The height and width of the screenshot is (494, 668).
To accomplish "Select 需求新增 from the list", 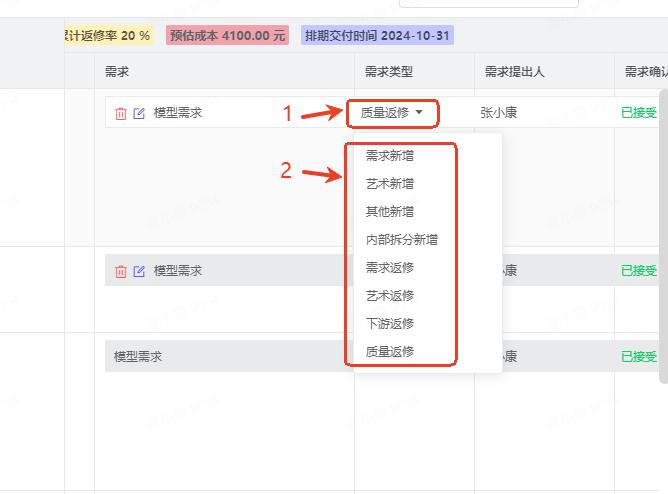I will 390,156.
